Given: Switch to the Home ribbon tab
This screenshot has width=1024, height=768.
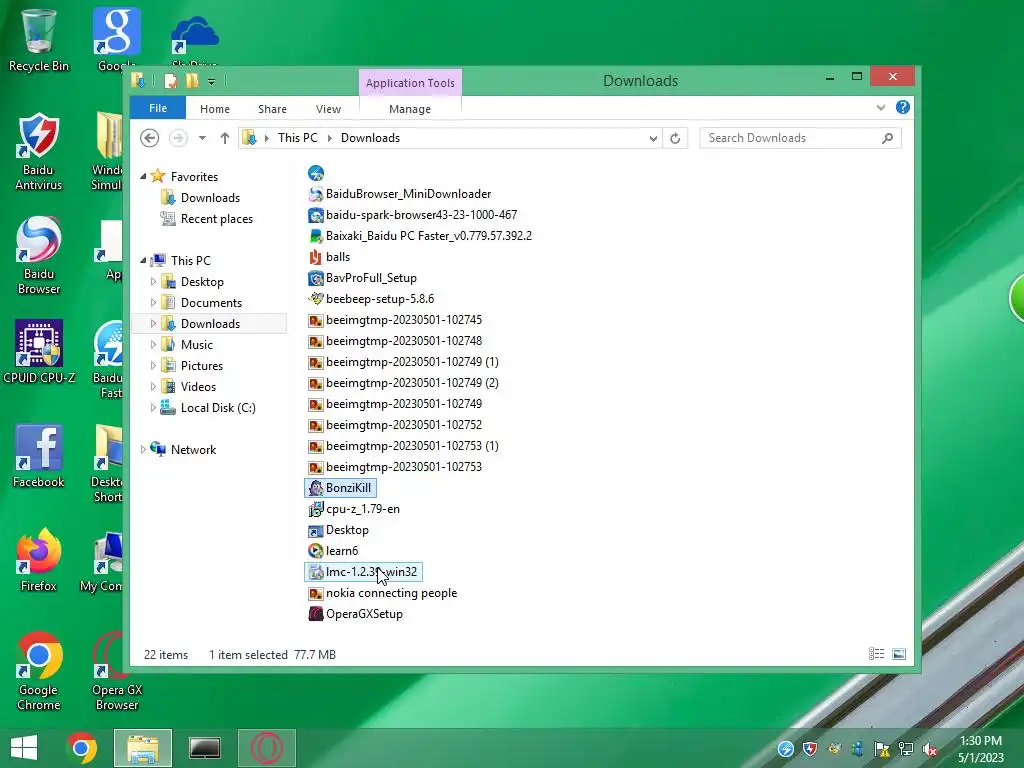Looking at the screenshot, I should point(215,109).
